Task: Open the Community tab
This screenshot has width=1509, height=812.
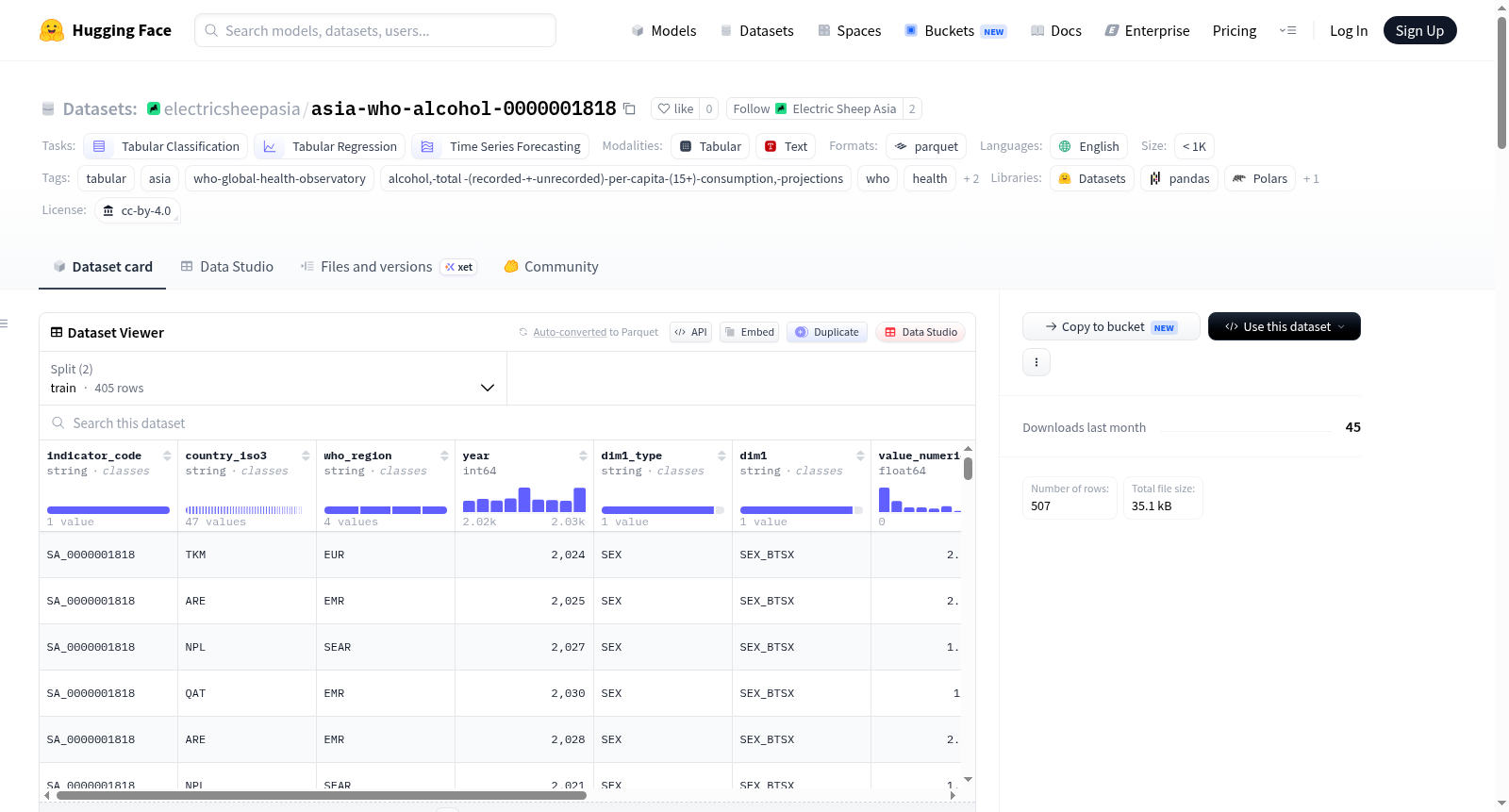Action: coord(552,267)
